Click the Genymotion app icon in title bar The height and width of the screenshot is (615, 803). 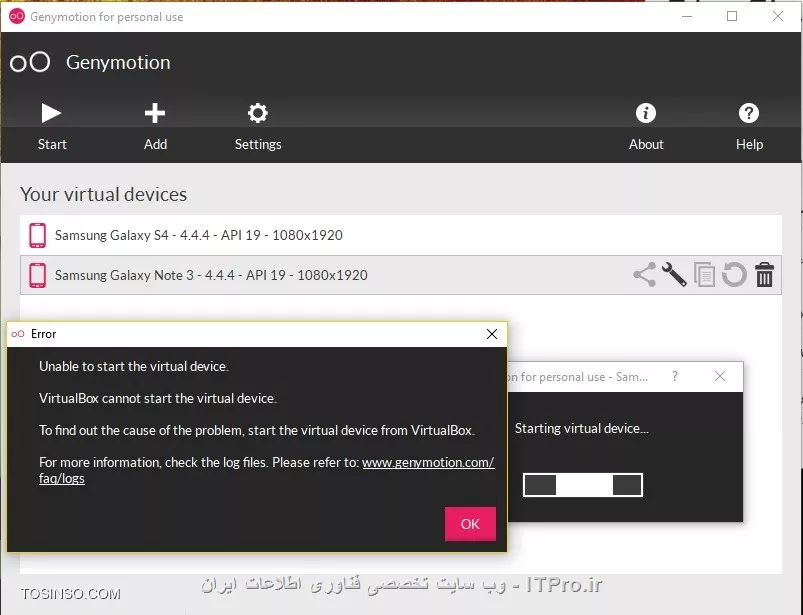17,16
